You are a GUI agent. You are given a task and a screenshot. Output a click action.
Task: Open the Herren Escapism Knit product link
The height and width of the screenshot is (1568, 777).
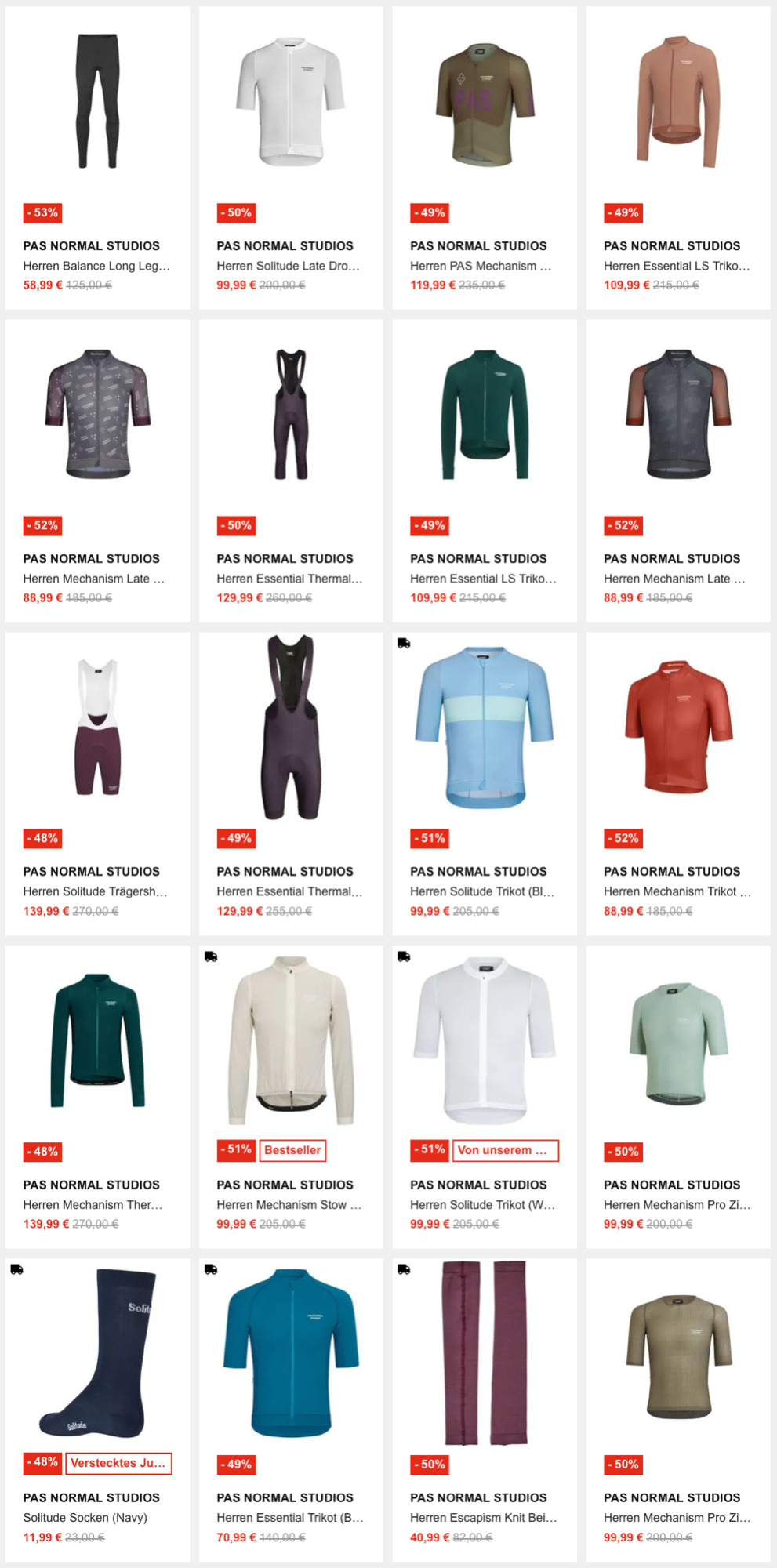tap(483, 1518)
